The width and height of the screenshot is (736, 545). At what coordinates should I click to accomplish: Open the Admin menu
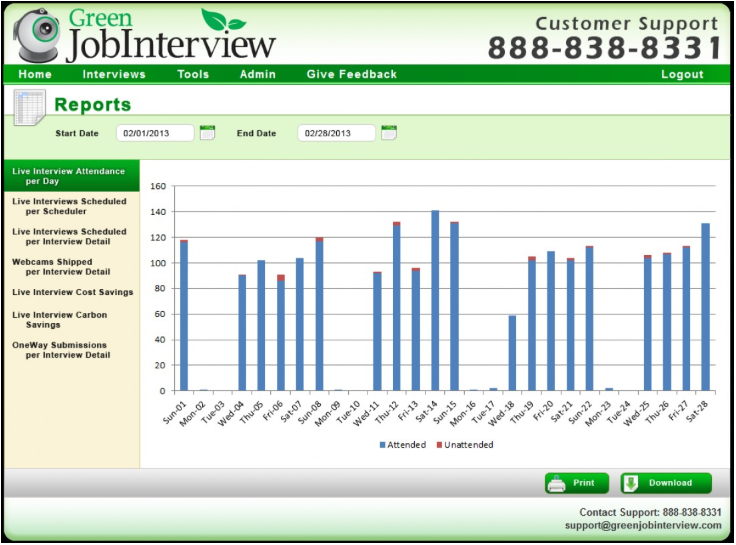(x=258, y=74)
